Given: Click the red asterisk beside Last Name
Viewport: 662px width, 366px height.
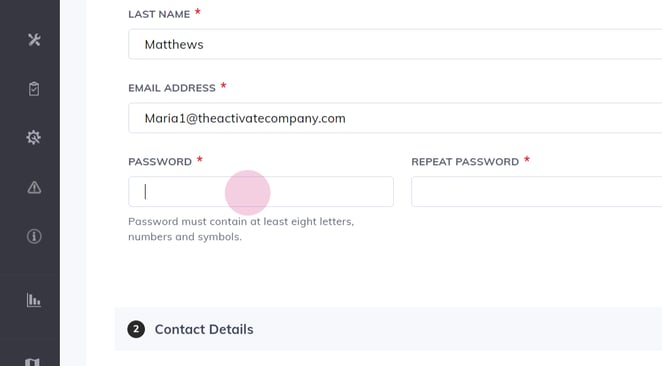Looking at the screenshot, I should coord(198,12).
